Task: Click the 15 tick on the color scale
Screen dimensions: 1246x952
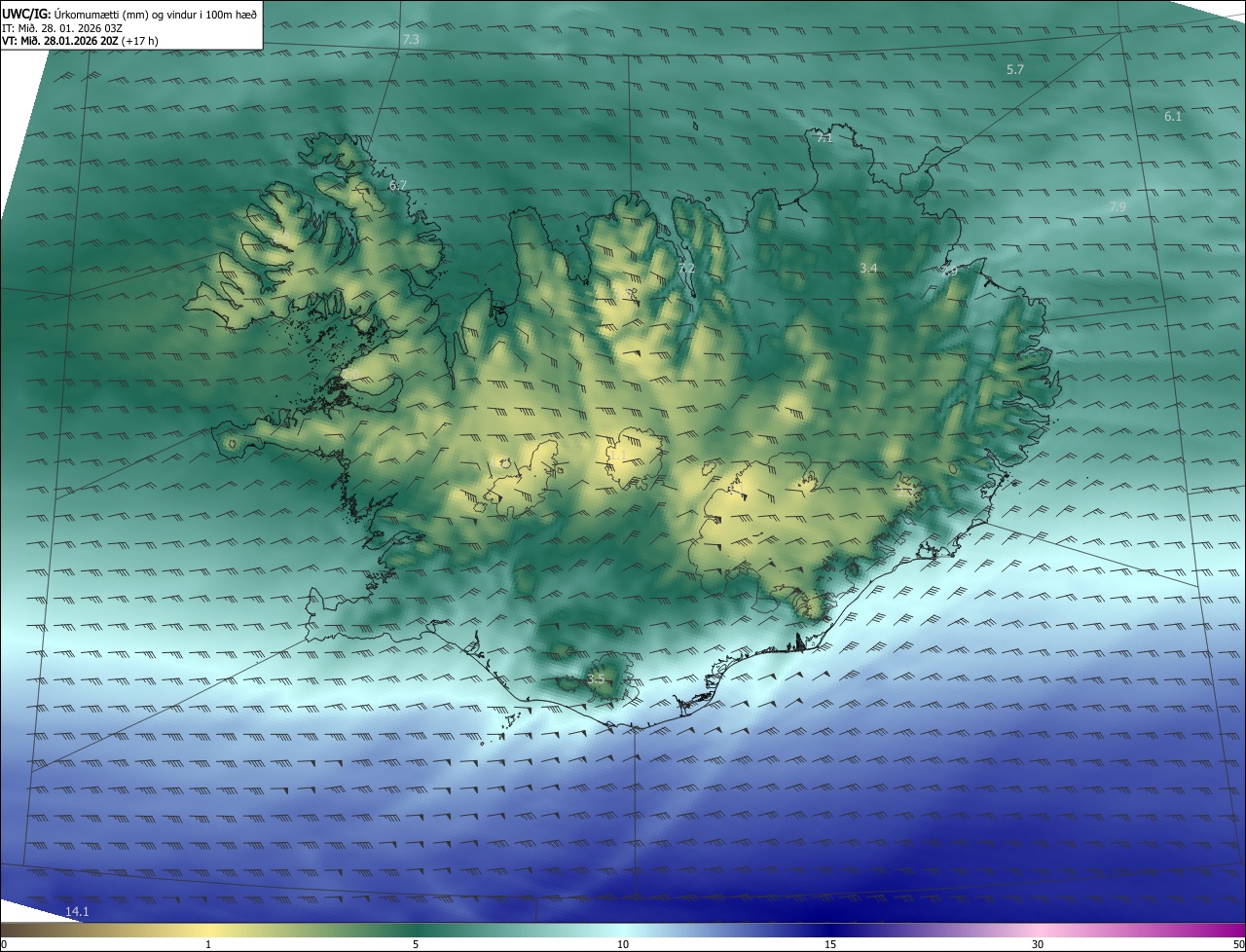Action: [830, 944]
